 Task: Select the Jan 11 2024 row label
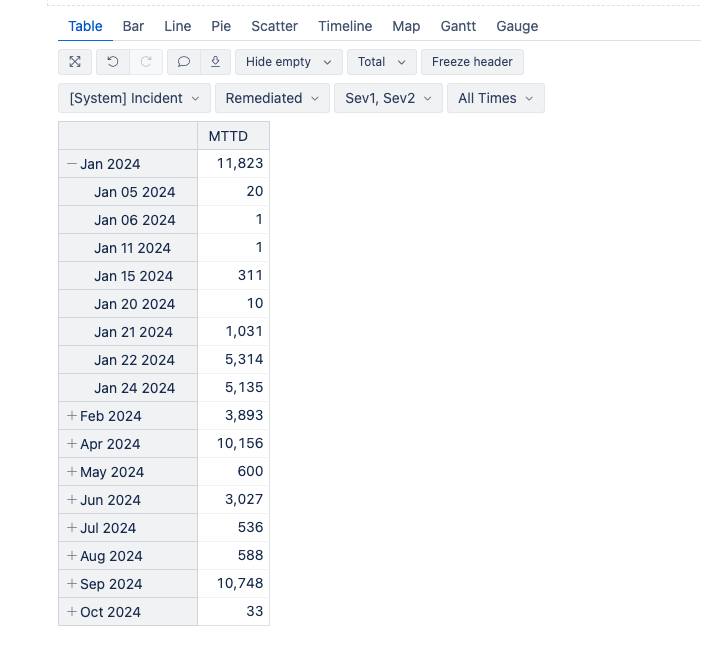click(132, 248)
